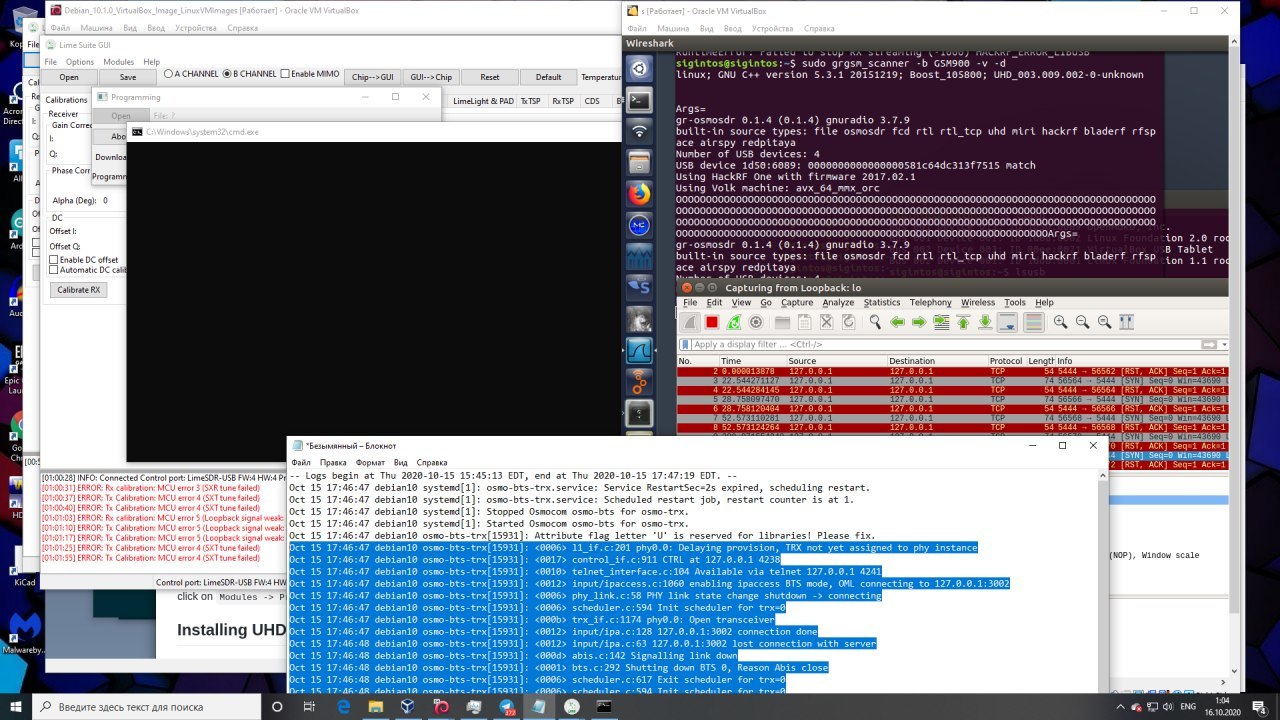
Task: Open Формат menu in Notepad
Action: coord(370,463)
